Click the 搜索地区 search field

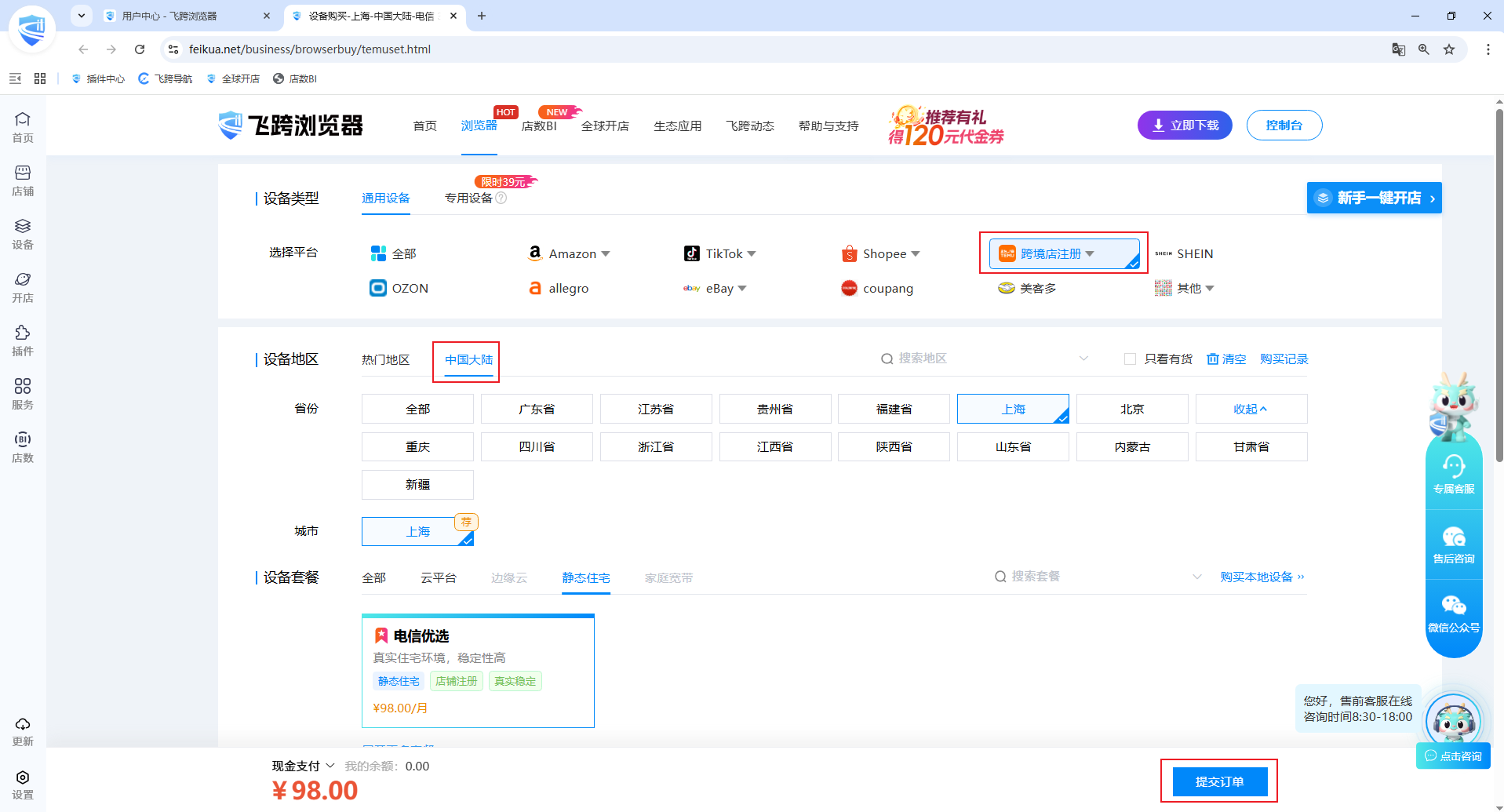coord(985,359)
